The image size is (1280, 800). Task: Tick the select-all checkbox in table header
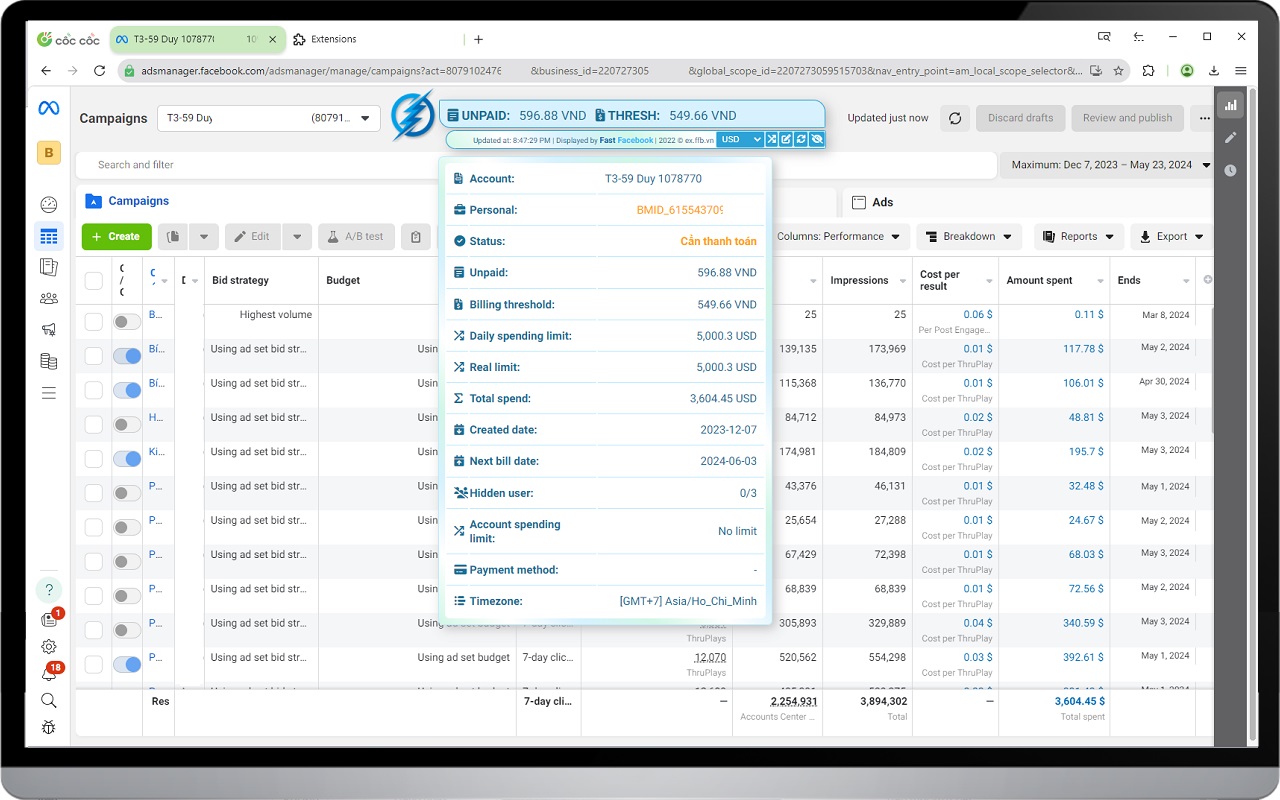(94, 281)
